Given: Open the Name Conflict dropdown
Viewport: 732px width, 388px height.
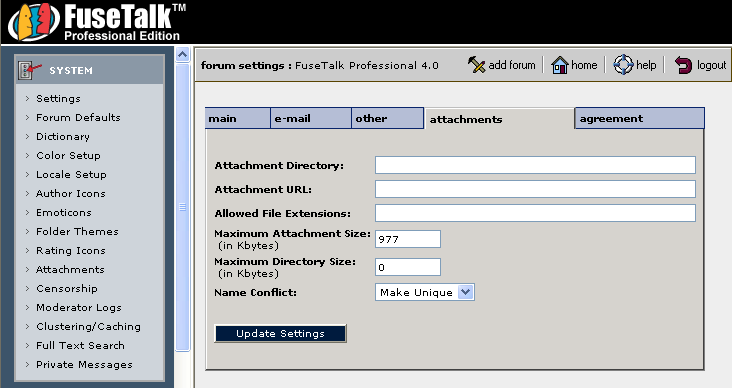Looking at the screenshot, I should tap(425, 292).
